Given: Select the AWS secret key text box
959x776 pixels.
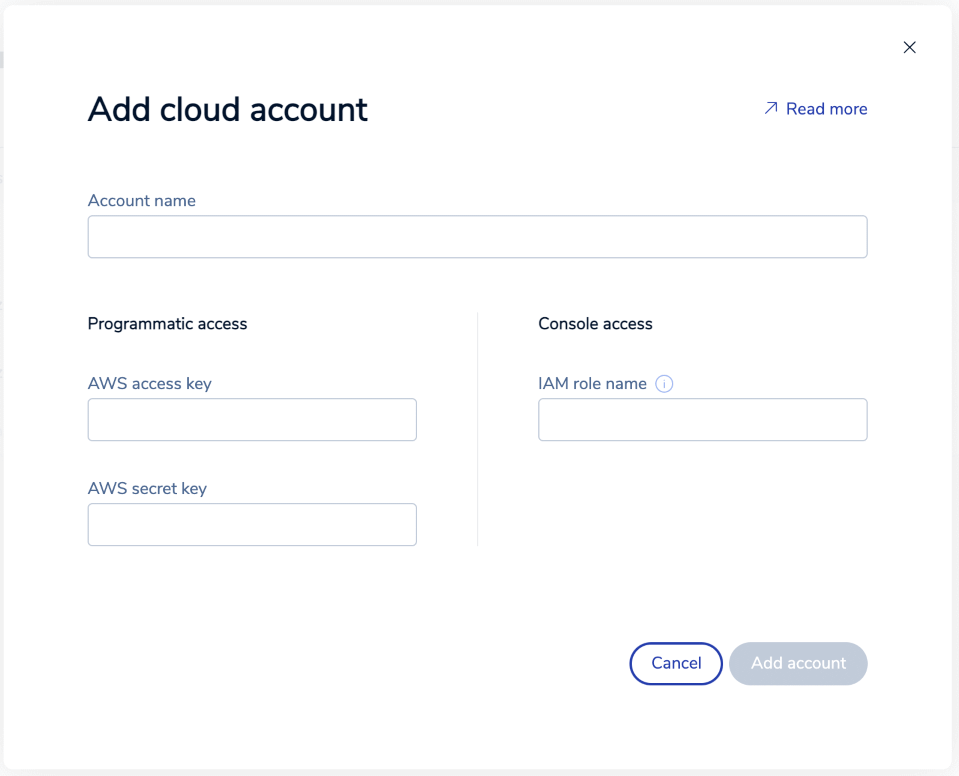Looking at the screenshot, I should pyautogui.click(x=252, y=524).
